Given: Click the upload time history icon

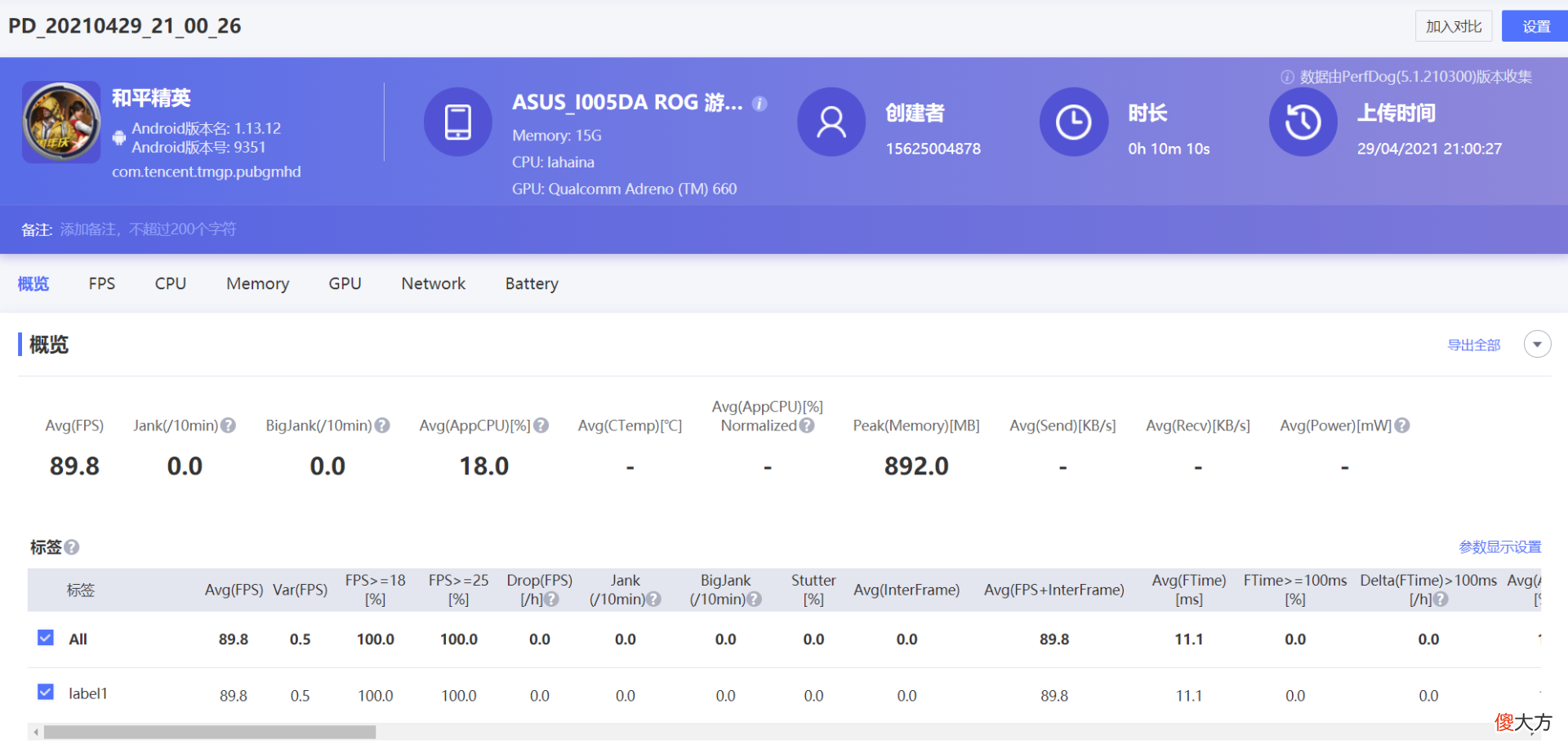Looking at the screenshot, I should click(1303, 122).
